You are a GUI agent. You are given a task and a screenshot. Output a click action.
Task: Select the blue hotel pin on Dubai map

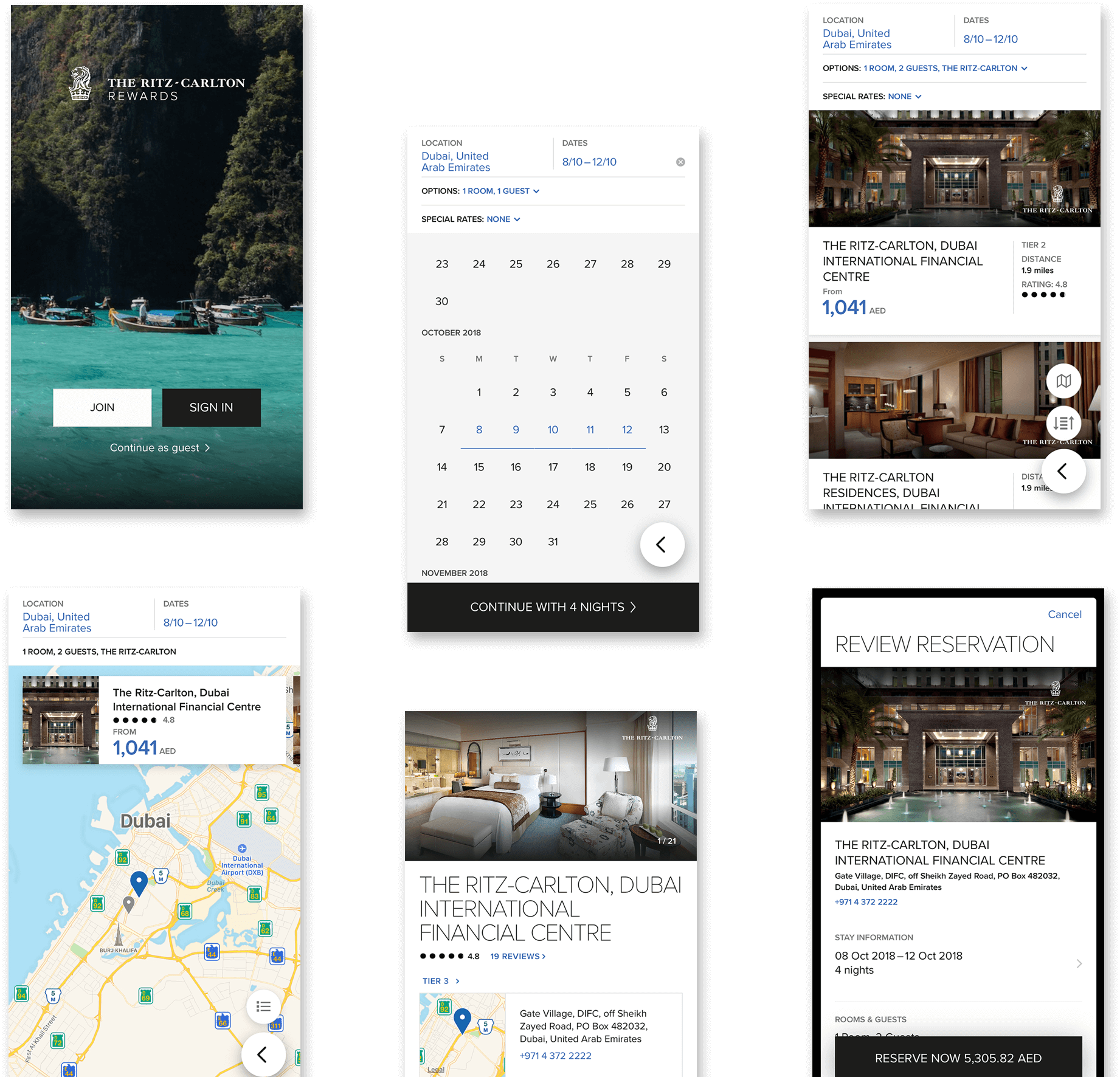[x=139, y=883]
